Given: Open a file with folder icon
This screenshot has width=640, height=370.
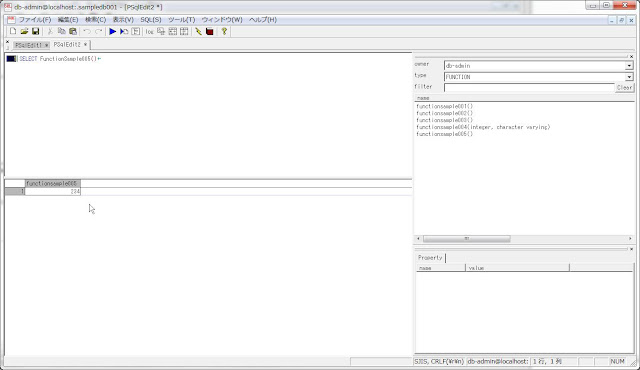Looking at the screenshot, I should [24, 31].
